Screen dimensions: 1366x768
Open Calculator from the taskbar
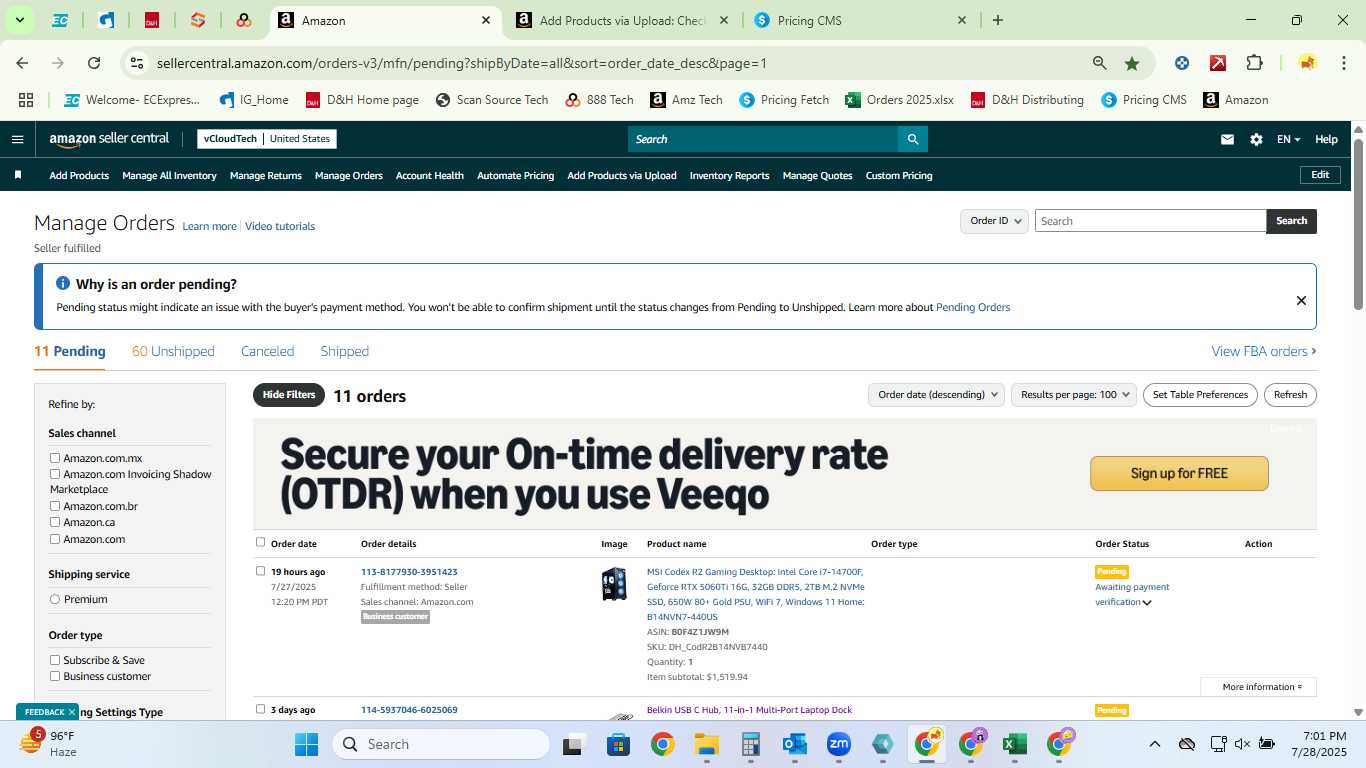tap(750, 744)
